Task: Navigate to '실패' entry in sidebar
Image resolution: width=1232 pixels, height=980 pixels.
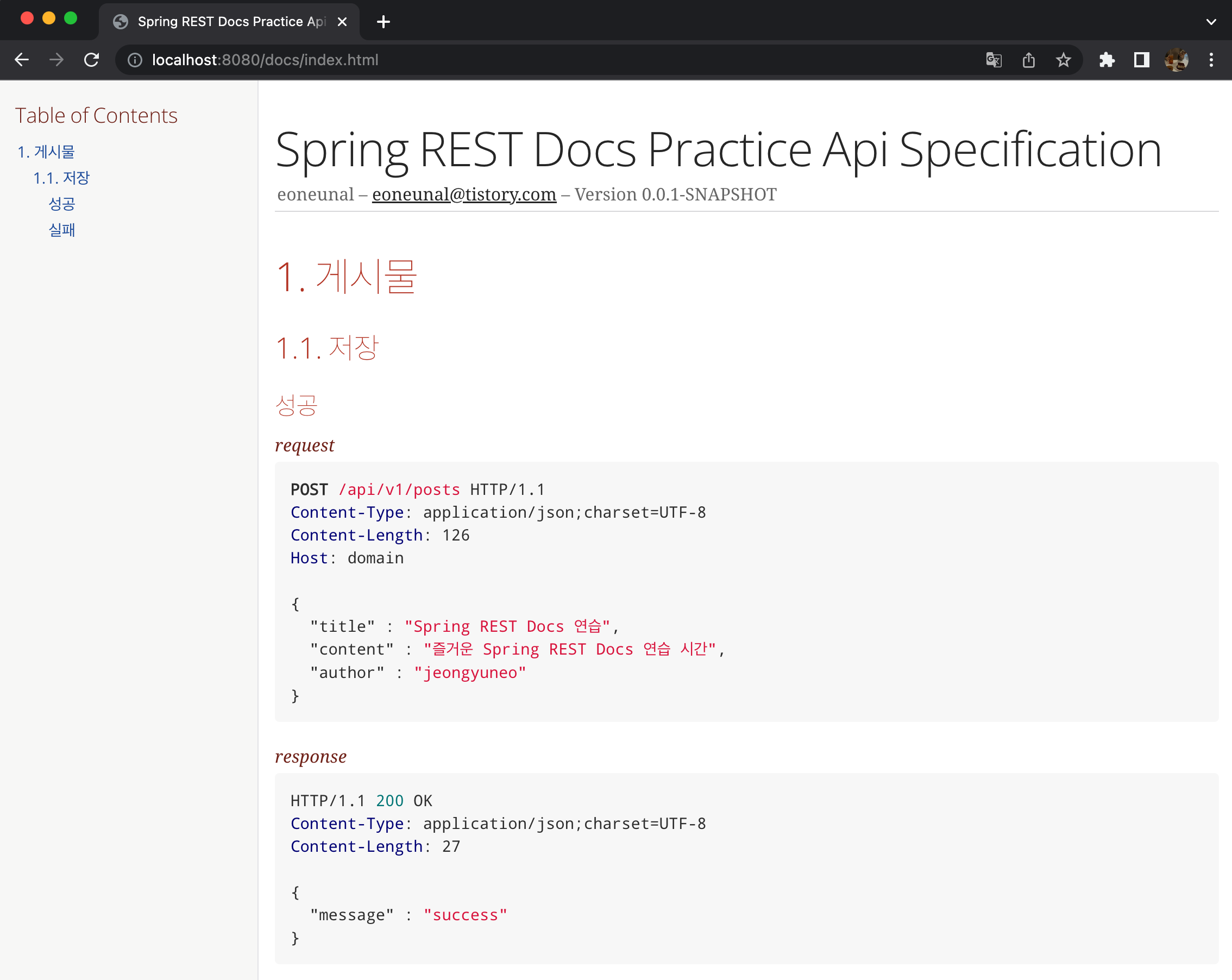Action: pyautogui.click(x=62, y=230)
